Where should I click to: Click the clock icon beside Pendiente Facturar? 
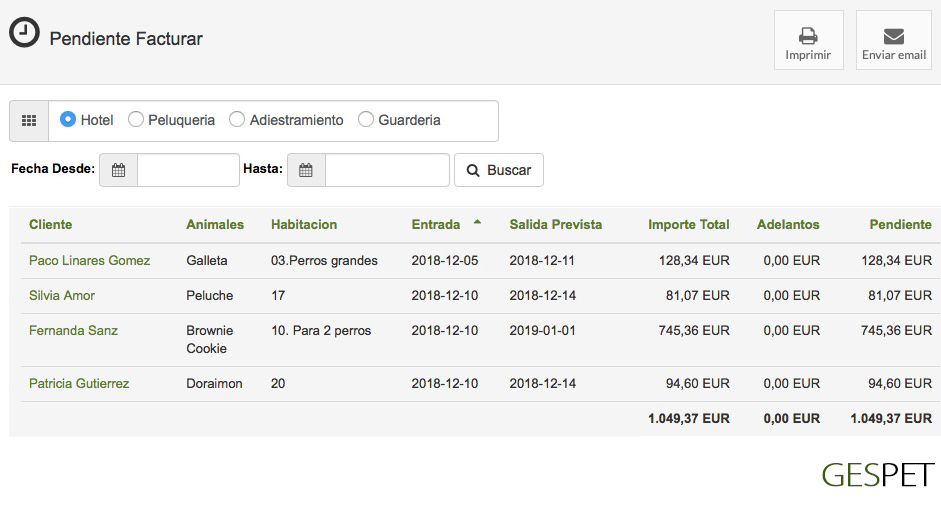point(24,33)
